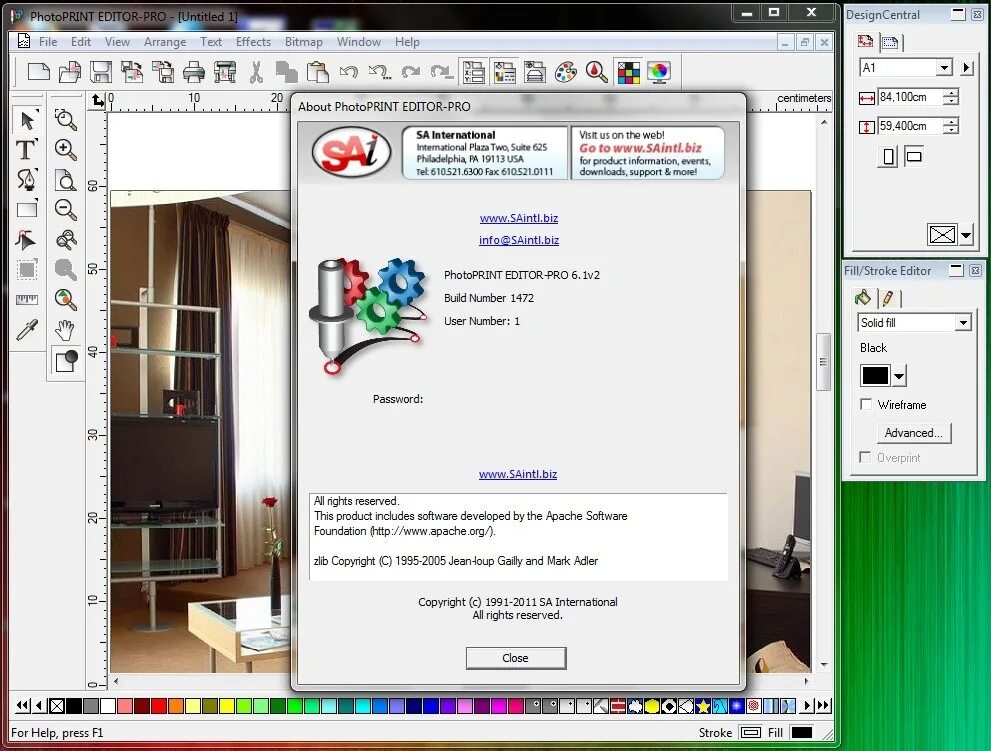Image resolution: width=991 pixels, height=751 pixels.
Task: Open the Fill/Stroke Editor toolbar icon
Action: pyautogui.click(x=504, y=72)
